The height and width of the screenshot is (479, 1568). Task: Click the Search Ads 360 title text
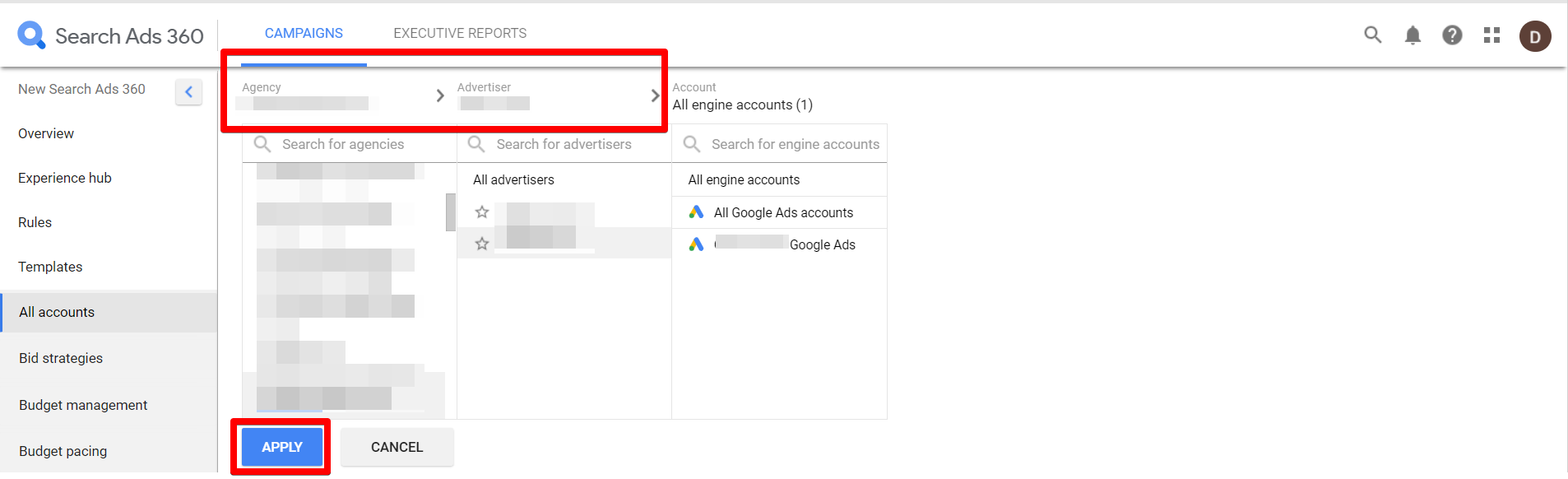coord(129,36)
